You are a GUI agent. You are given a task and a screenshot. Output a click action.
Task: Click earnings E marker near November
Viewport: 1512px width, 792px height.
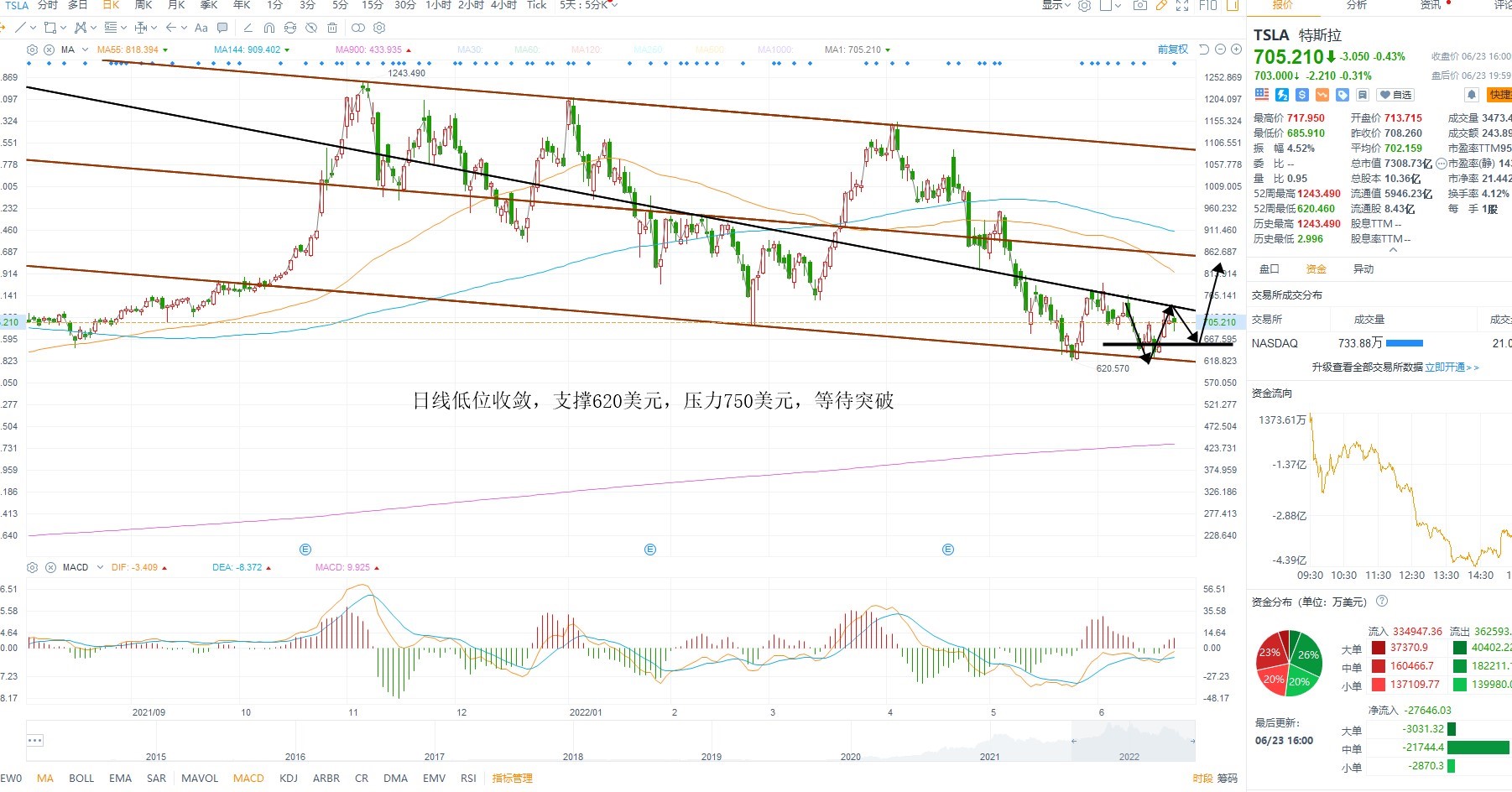(305, 550)
